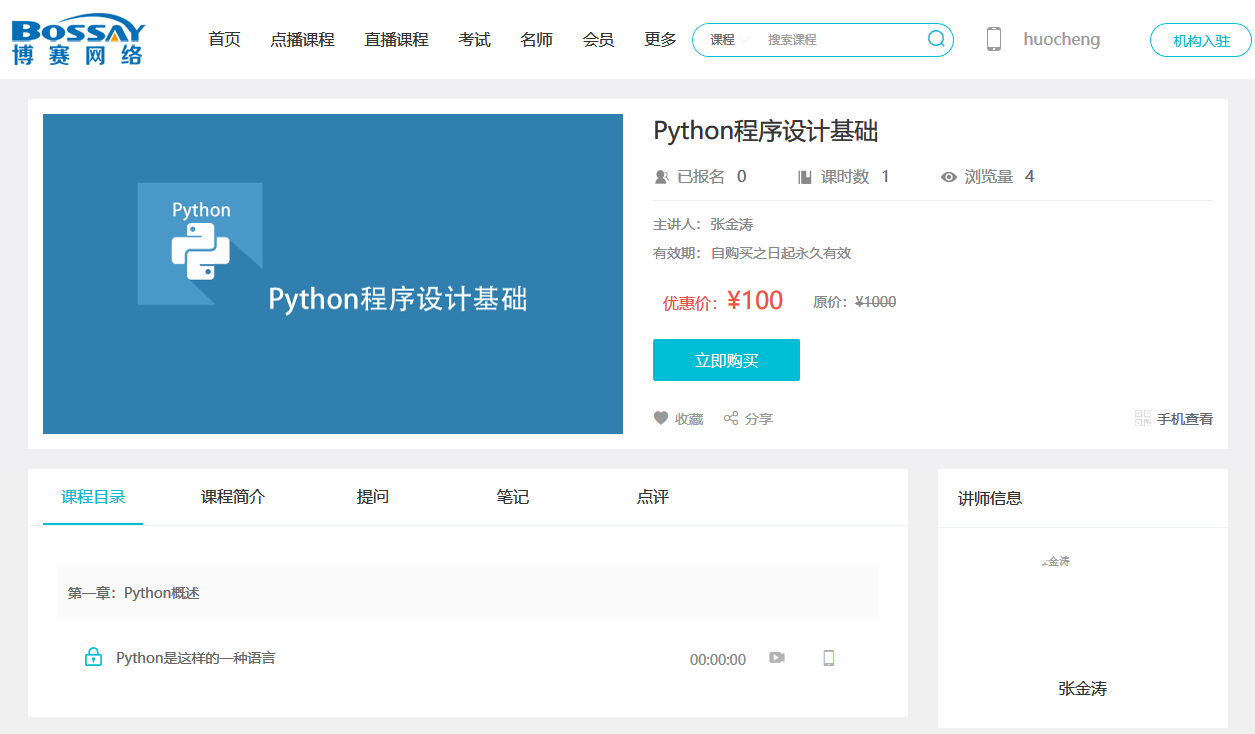Click the Python程序设计基础 course cover image
1255x734 pixels.
[333, 274]
